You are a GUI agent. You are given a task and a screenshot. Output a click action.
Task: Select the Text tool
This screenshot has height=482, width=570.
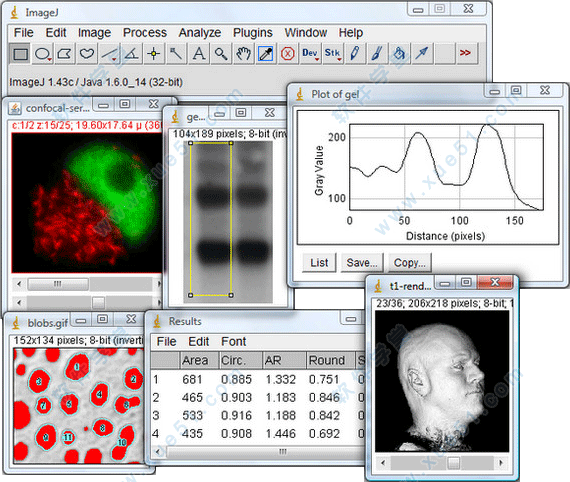199,54
